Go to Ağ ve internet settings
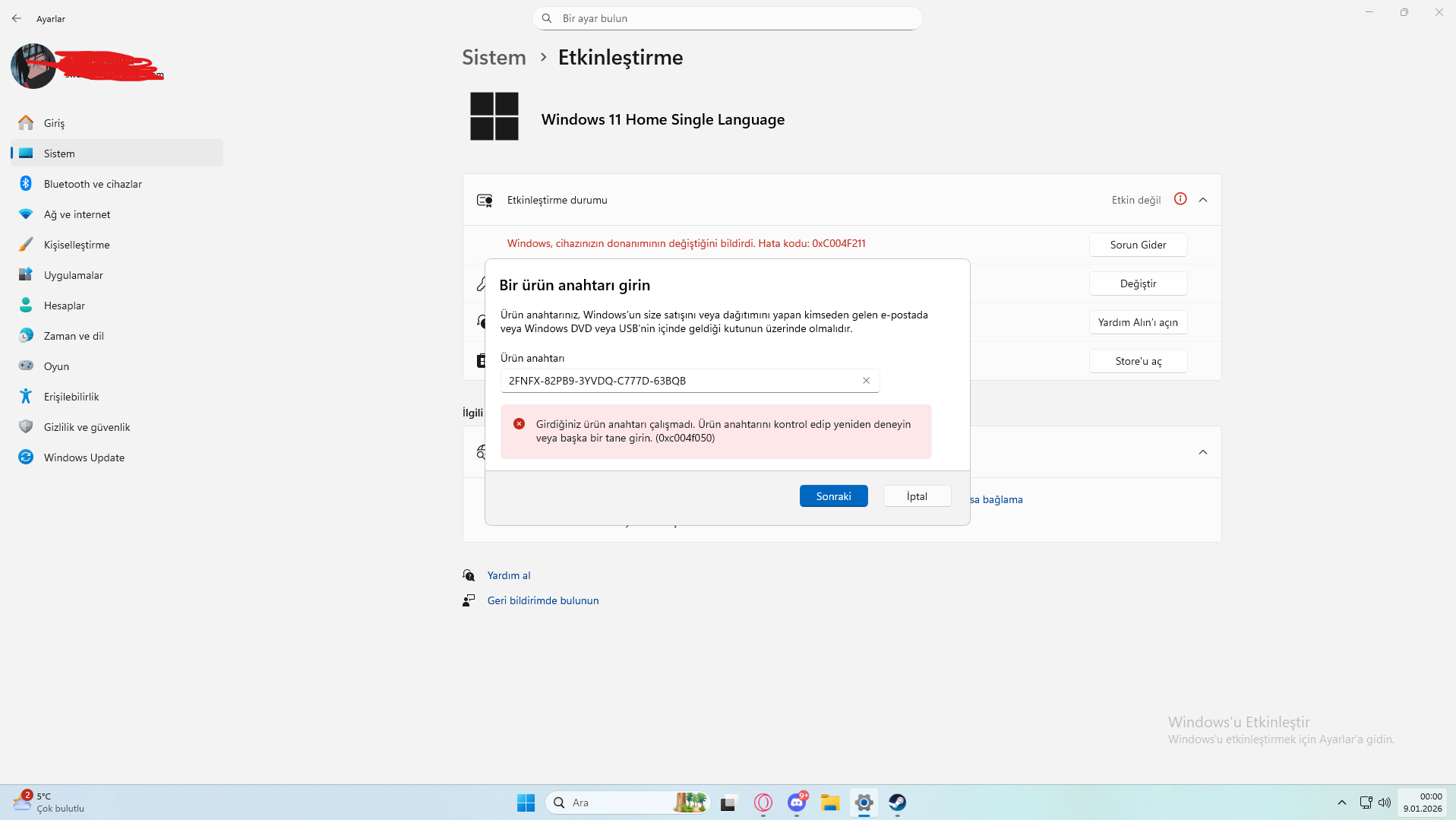 [117, 214]
